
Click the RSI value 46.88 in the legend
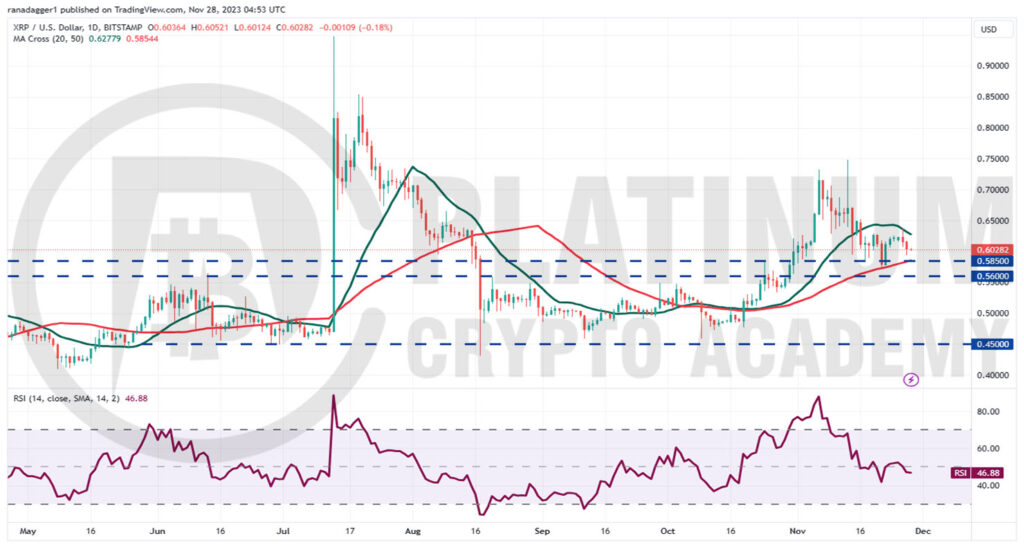(x=136, y=398)
